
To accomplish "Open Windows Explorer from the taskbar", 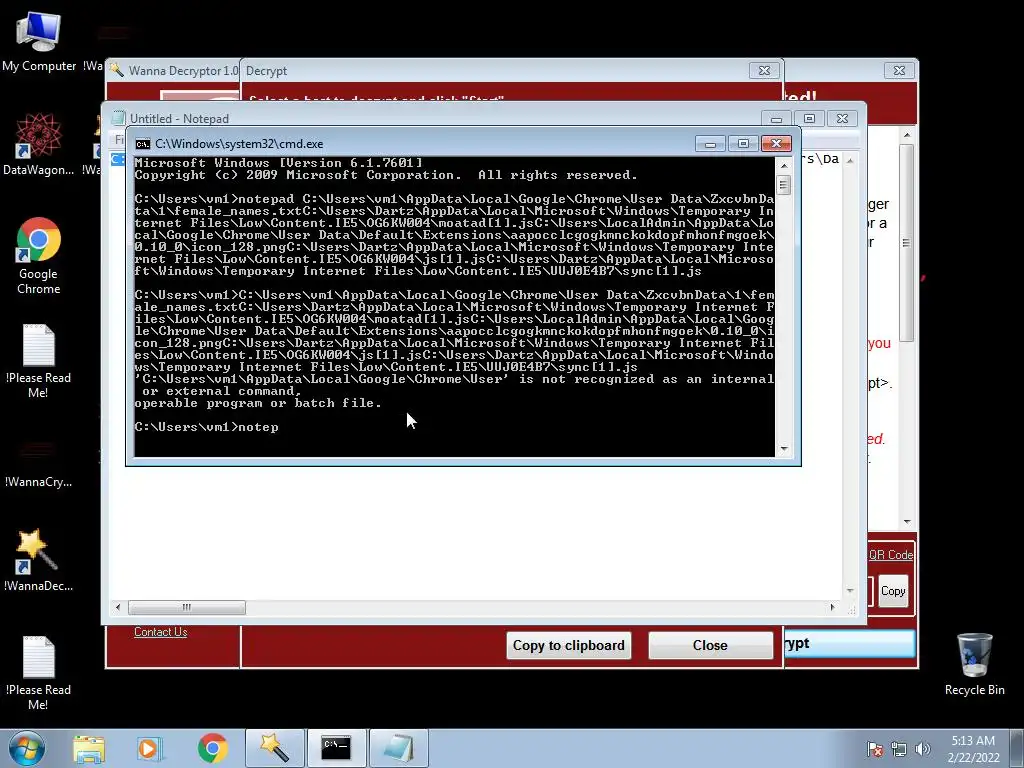I will [89, 748].
